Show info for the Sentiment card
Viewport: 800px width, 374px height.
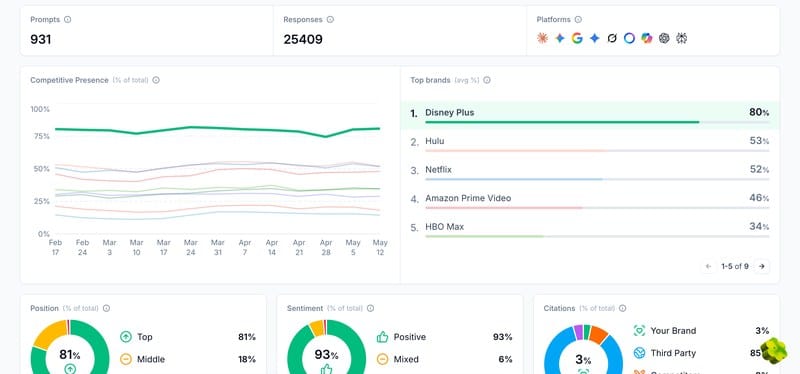coord(370,308)
